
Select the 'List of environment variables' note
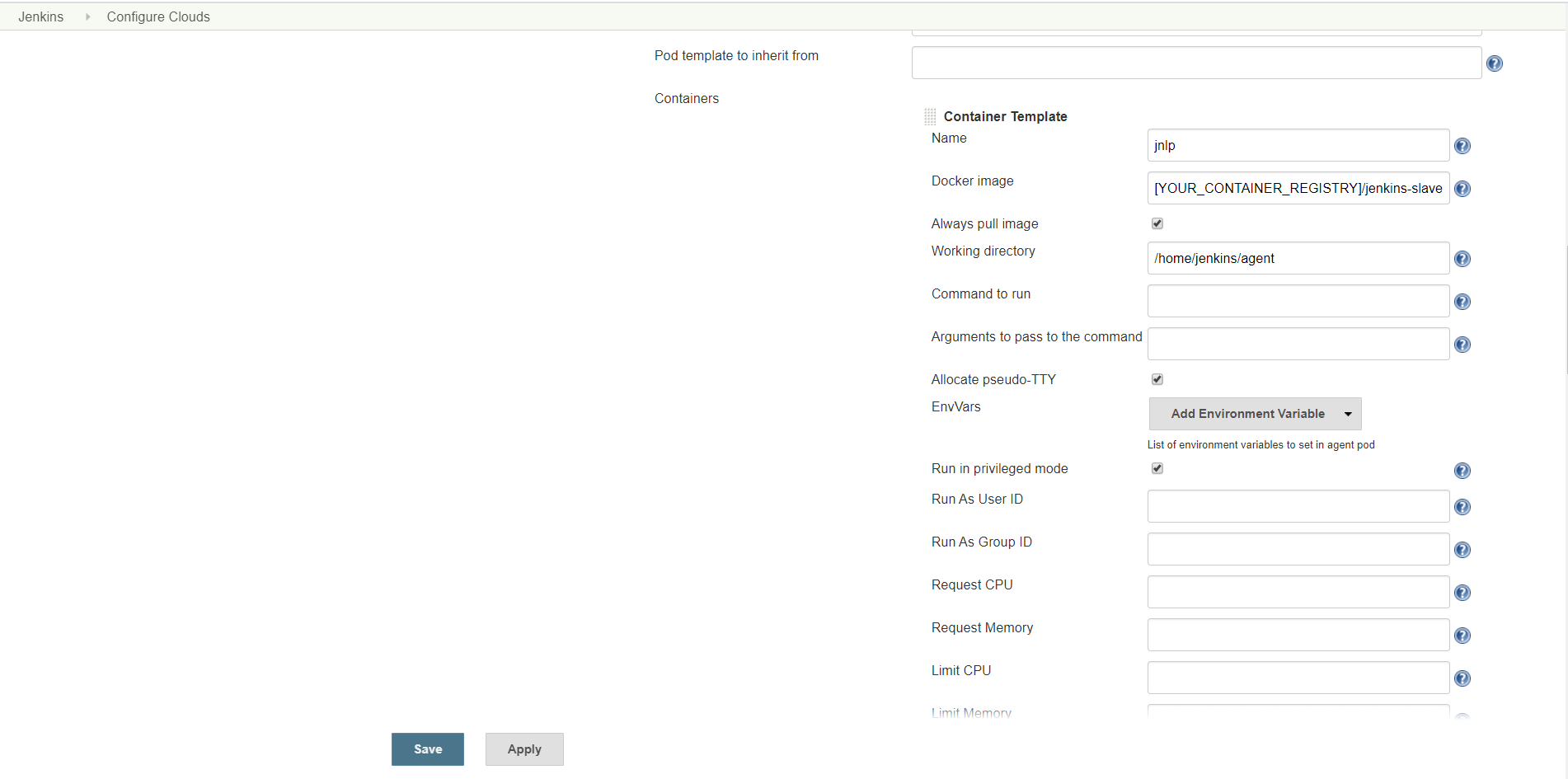(x=1261, y=444)
